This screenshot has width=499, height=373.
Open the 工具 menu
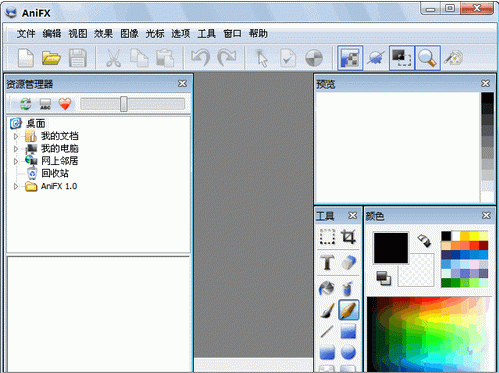point(207,33)
